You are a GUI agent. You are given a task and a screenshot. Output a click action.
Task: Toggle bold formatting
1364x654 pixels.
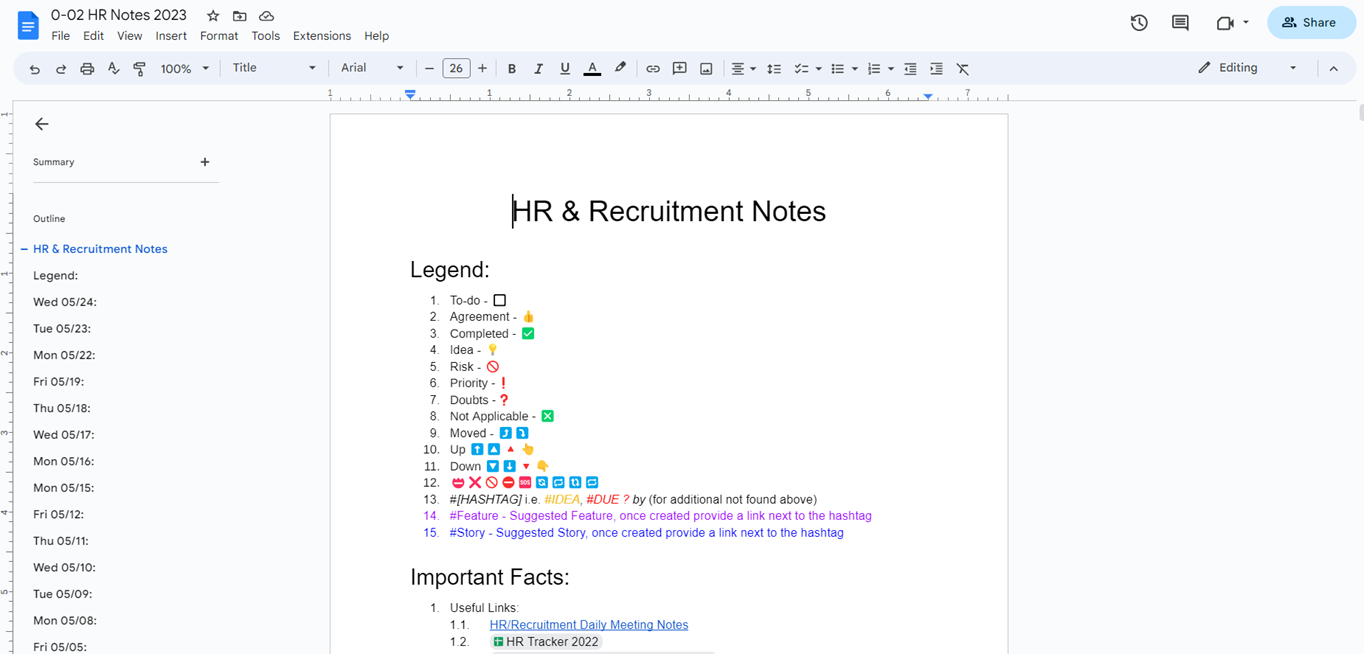(512, 69)
